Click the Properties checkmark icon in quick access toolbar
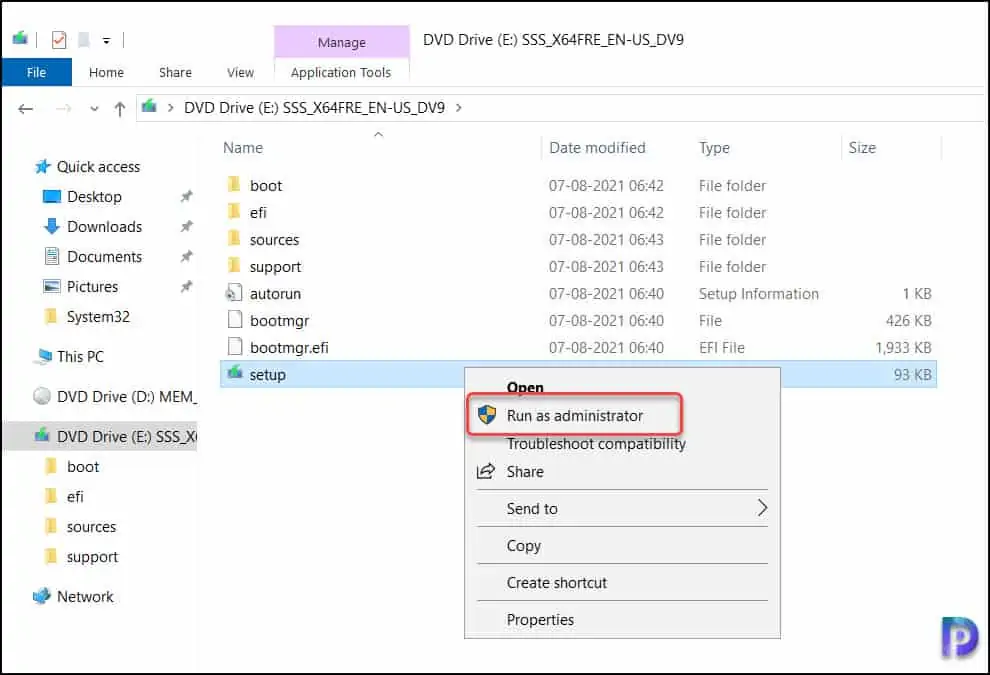The image size is (990, 675). point(59,40)
